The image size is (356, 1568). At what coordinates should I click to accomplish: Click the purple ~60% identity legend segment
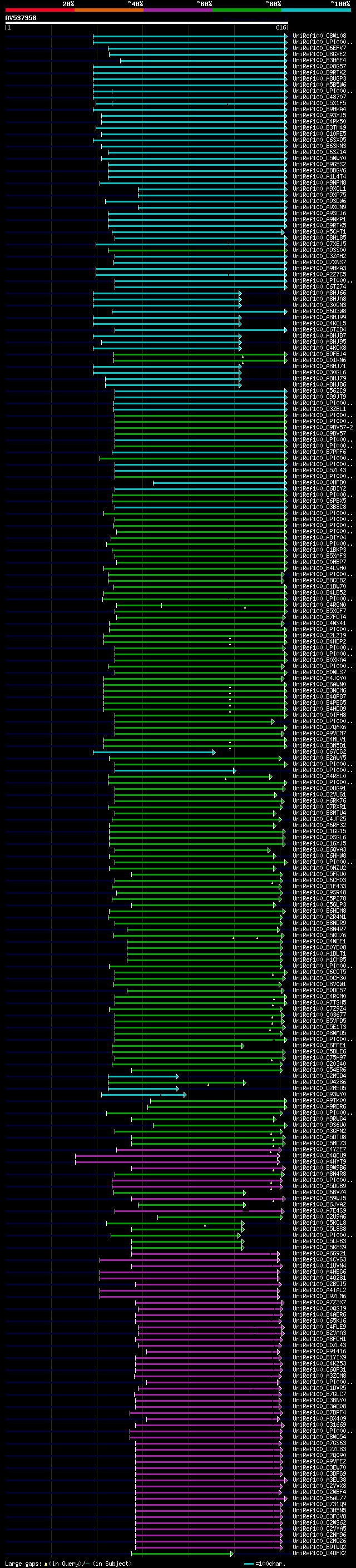coord(177,10)
